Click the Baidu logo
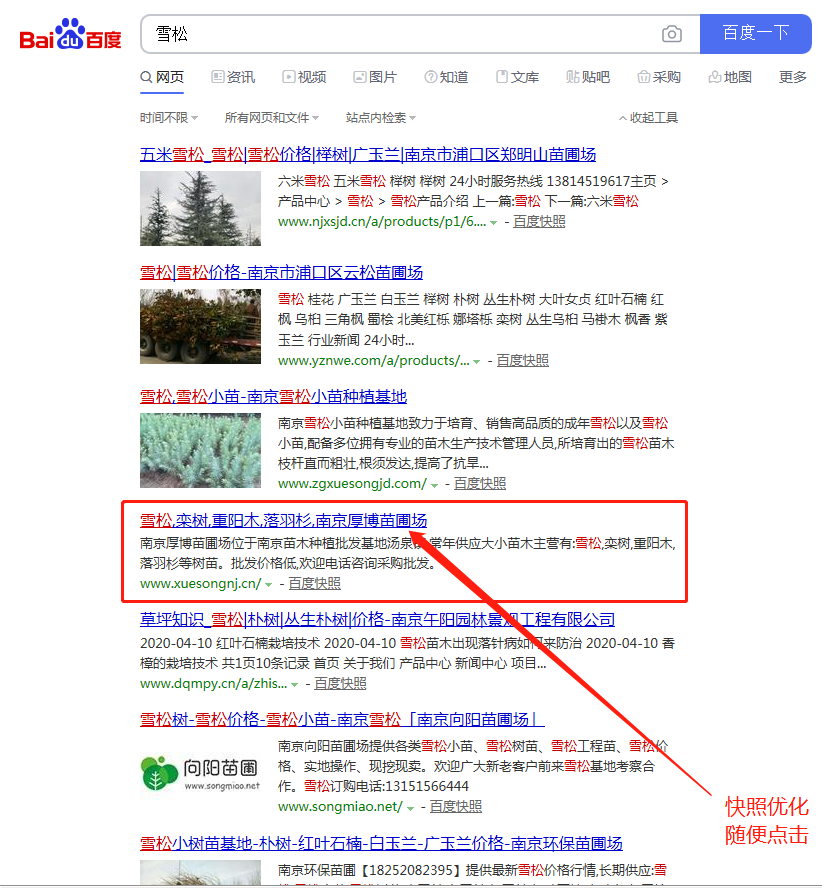 click(71, 34)
